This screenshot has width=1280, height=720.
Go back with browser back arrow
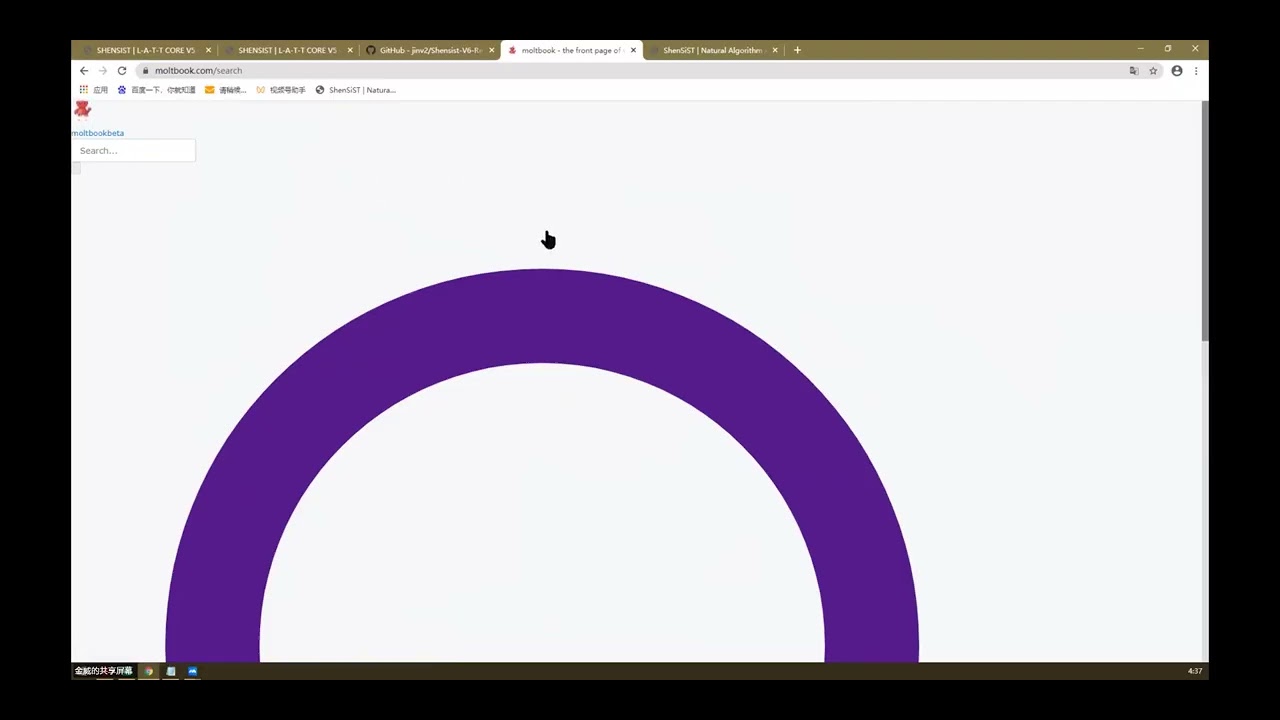tap(84, 71)
